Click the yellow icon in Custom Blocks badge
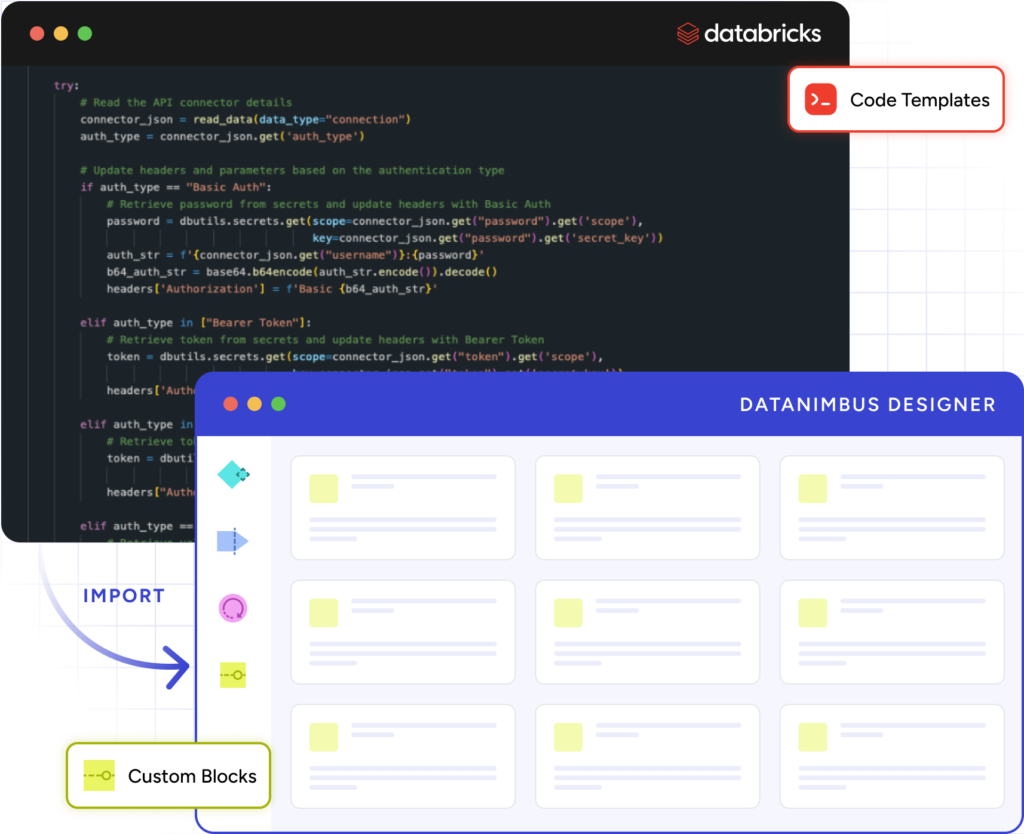Screen dimensions: 1024x834 (x=99, y=776)
